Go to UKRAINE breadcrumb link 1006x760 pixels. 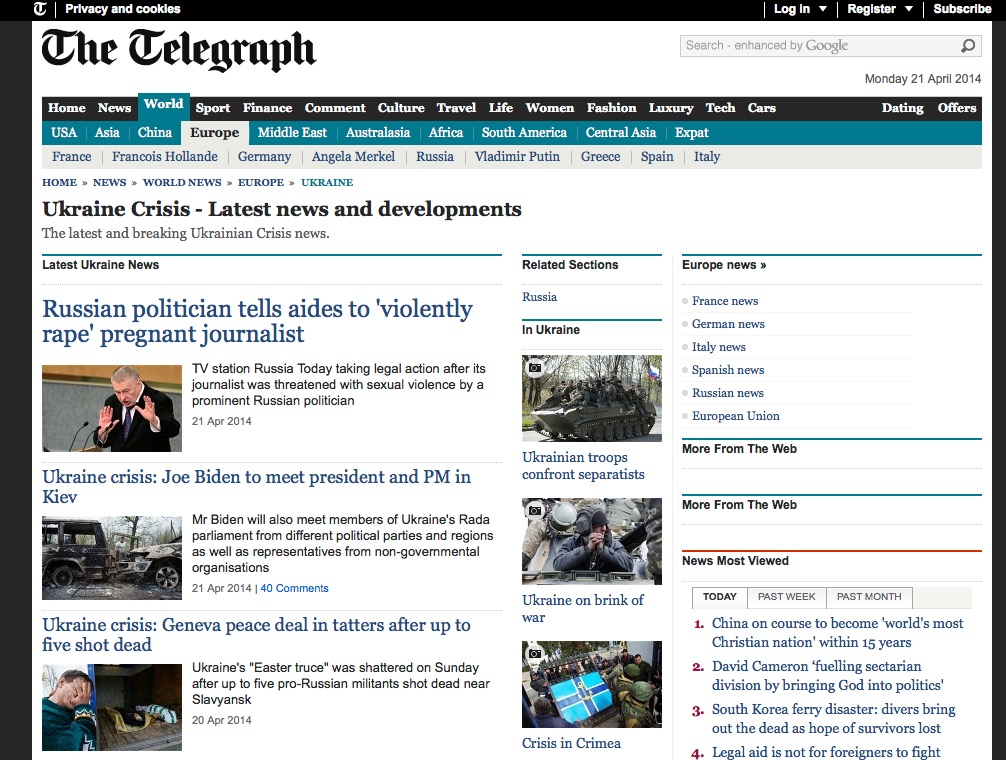(x=327, y=183)
